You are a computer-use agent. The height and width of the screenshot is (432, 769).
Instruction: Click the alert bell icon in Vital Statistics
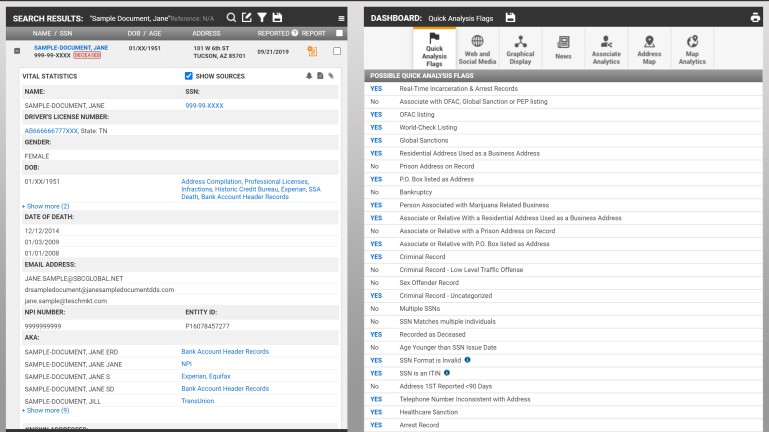coord(308,76)
